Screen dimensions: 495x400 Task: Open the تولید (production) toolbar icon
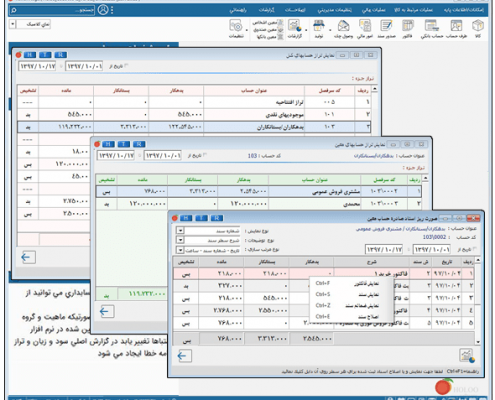click(x=319, y=29)
